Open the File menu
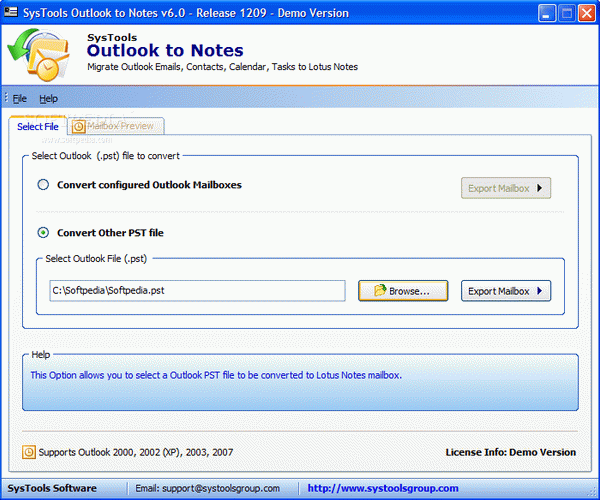The height and width of the screenshot is (500, 600). click(x=20, y=99)
